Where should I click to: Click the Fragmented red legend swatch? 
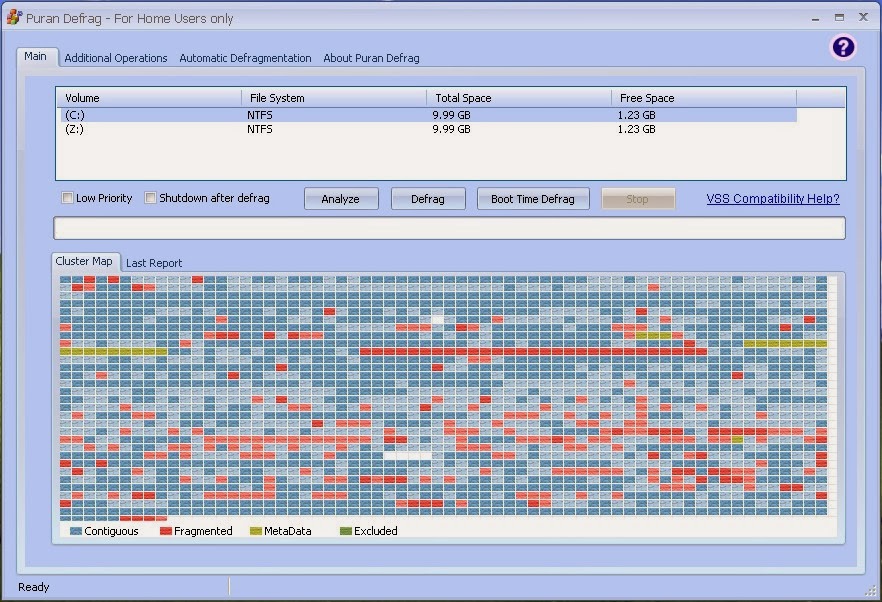(166, 531)
